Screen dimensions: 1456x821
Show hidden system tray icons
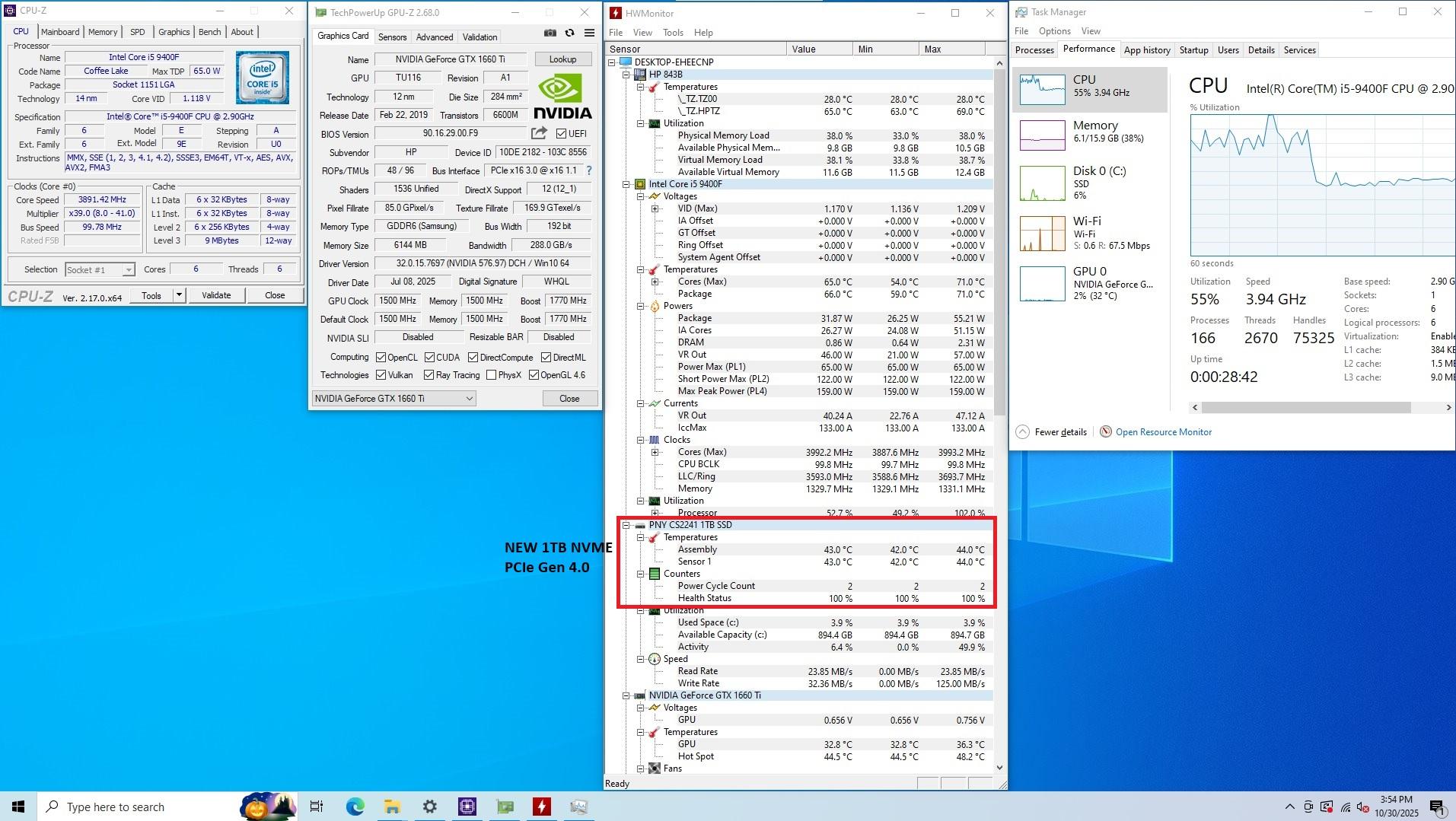[x=1289, y=807]
